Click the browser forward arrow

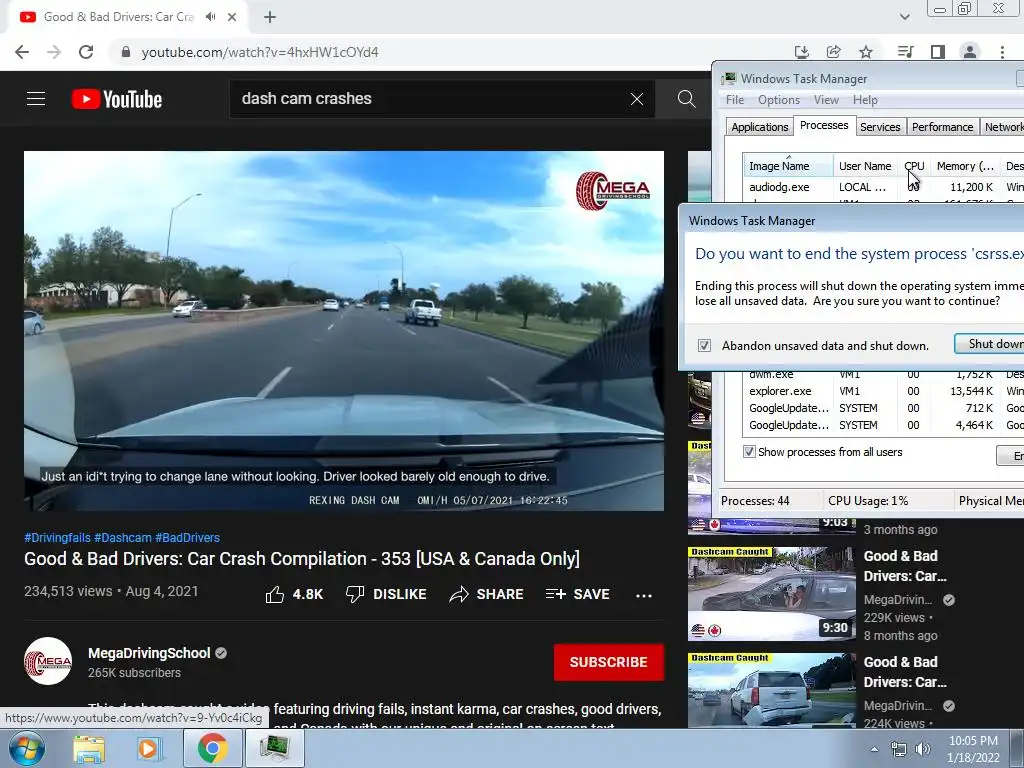[54, 52]
